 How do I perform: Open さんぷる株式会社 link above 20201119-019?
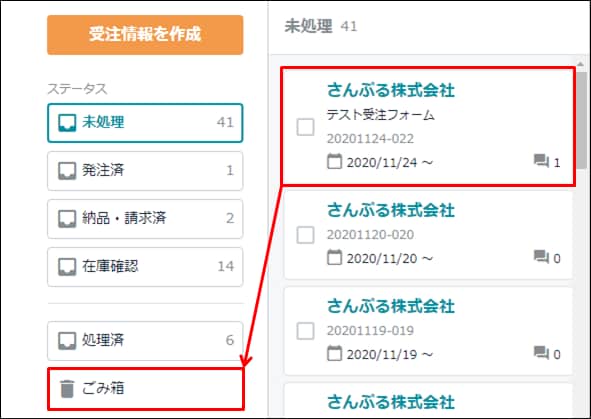pos(391,306)
